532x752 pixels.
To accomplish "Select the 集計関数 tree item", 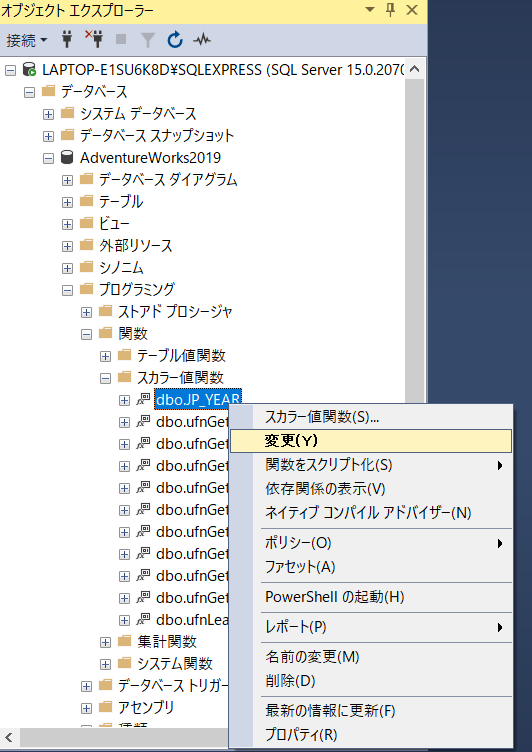I will pyautogui.click(x=167, y=642).
